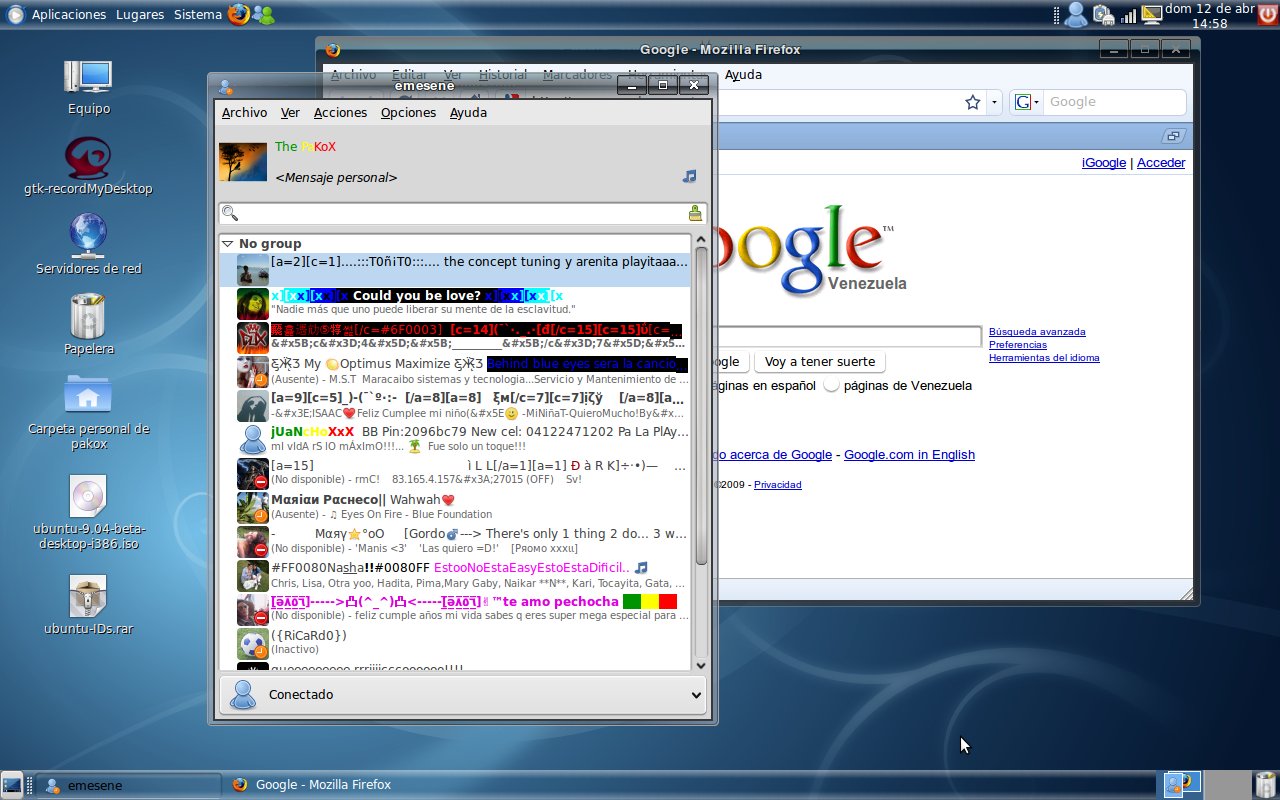Select Could you be love contact

pyautogui.click(x=455, y=304)
